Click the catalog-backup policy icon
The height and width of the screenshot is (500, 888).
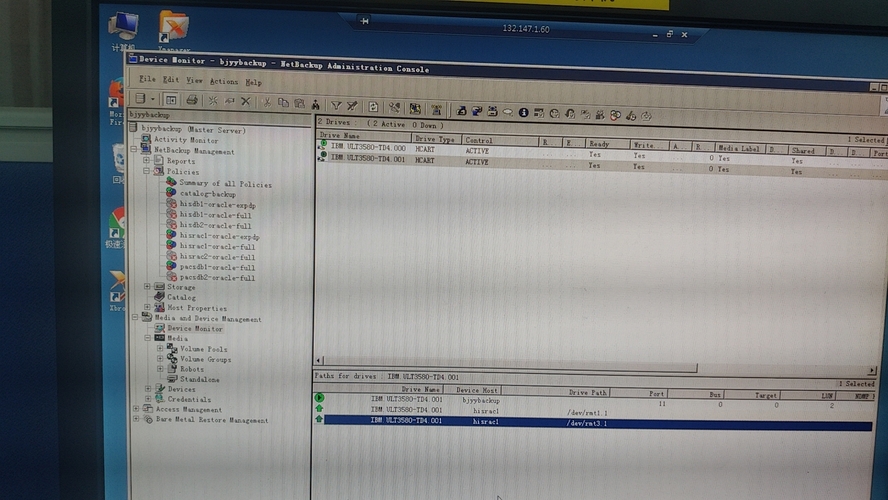click(x=170, y=193)
